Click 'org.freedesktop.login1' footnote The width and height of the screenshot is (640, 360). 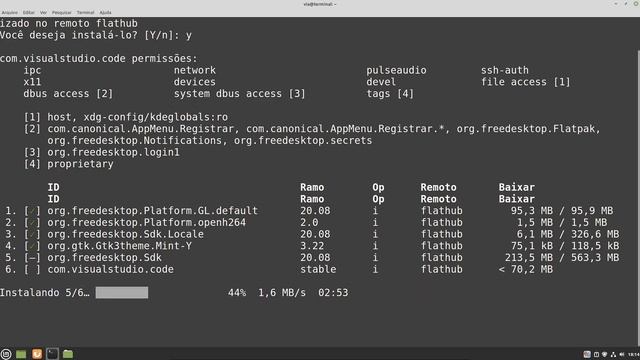113,153
